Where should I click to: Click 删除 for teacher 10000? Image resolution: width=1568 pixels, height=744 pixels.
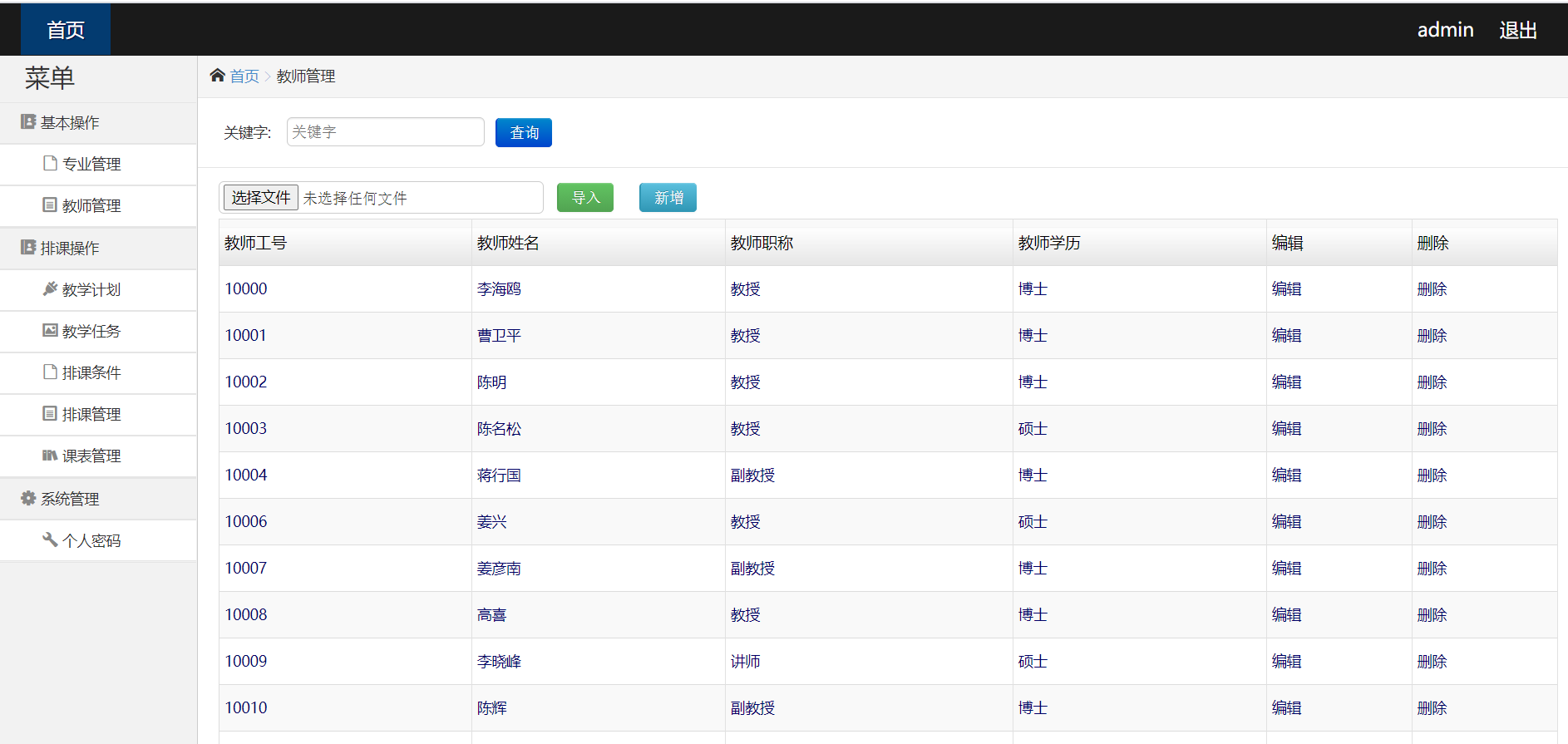click(1432, 289)
